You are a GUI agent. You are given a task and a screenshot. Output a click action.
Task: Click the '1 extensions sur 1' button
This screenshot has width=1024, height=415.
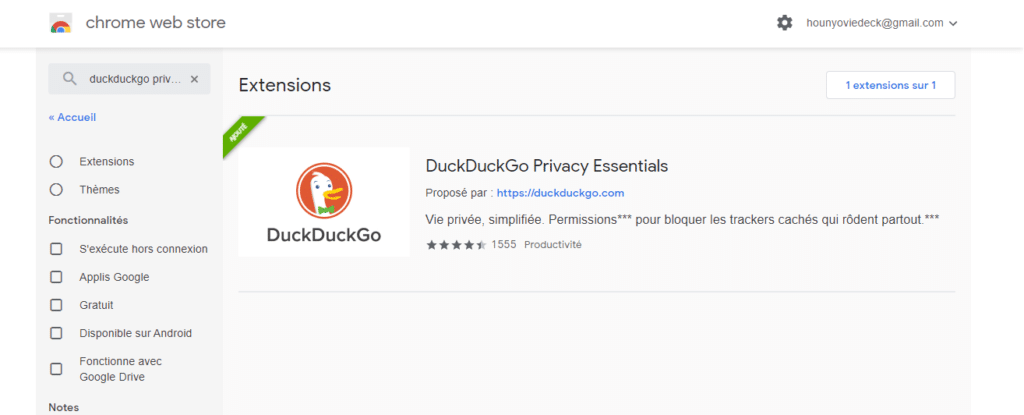tap(890, 85)
